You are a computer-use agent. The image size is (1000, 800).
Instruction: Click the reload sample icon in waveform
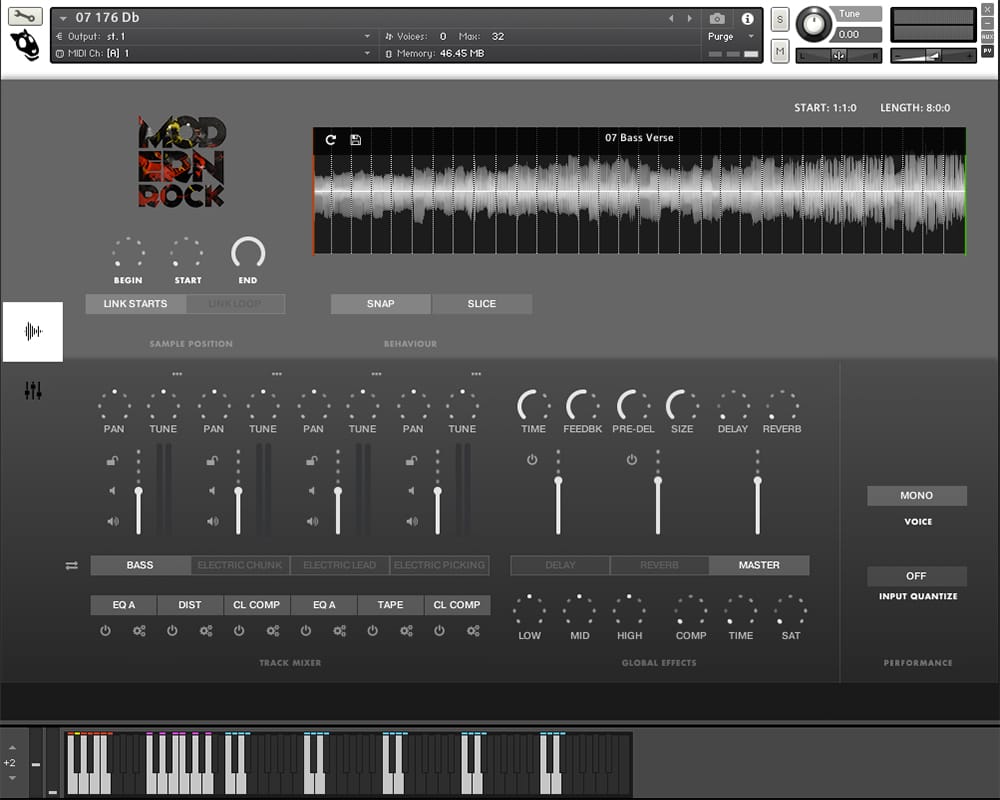tap(331, 140)
